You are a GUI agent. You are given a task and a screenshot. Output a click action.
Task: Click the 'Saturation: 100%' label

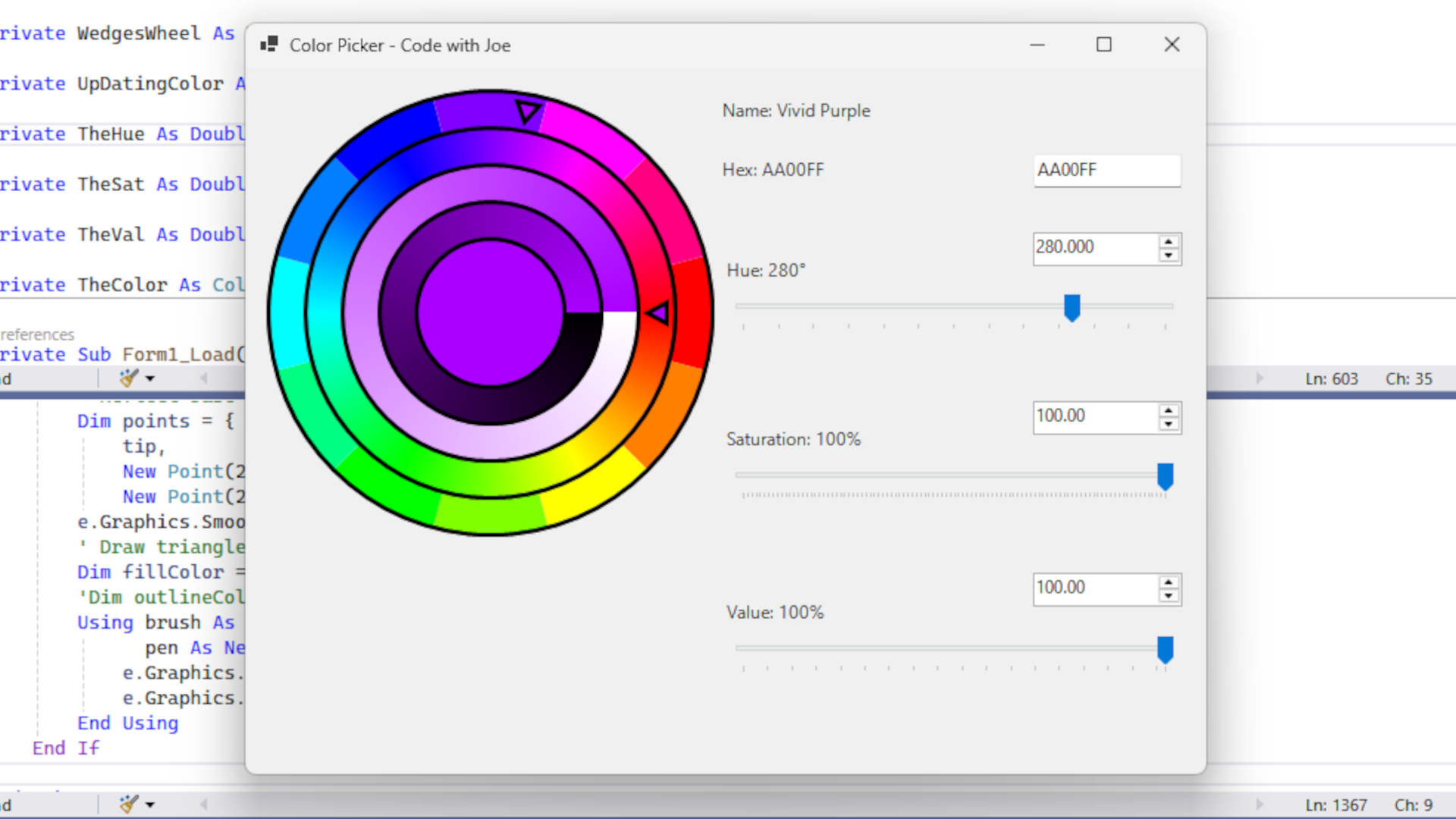[793, 439]
